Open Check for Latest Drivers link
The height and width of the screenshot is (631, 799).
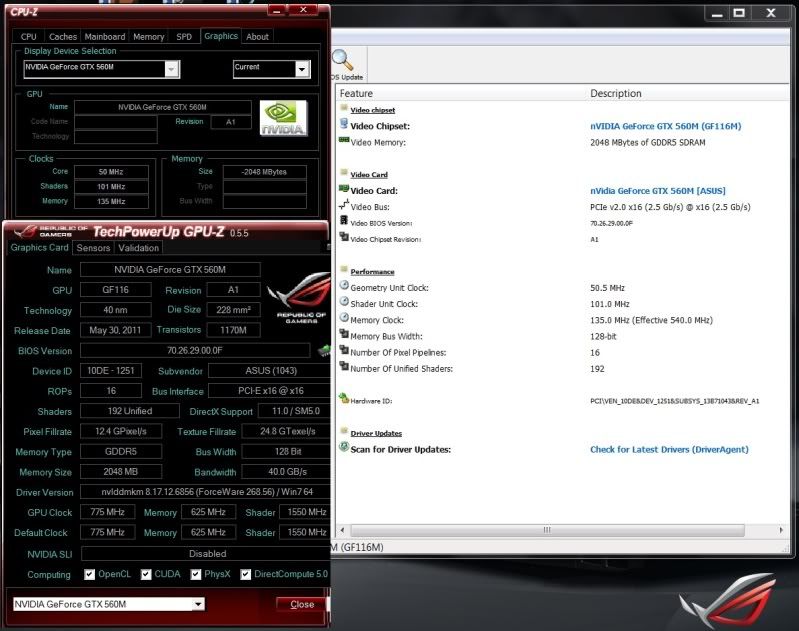[669, 450]
